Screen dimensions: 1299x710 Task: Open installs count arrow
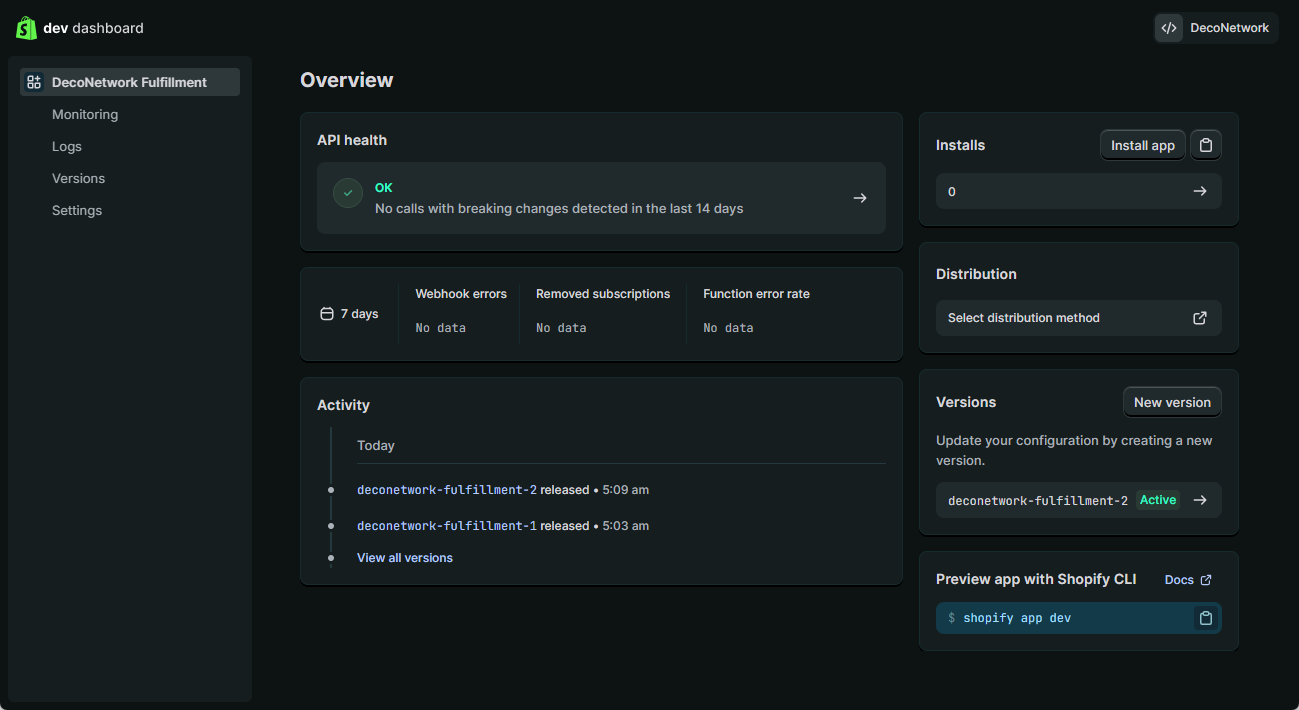click(1200, 191)
